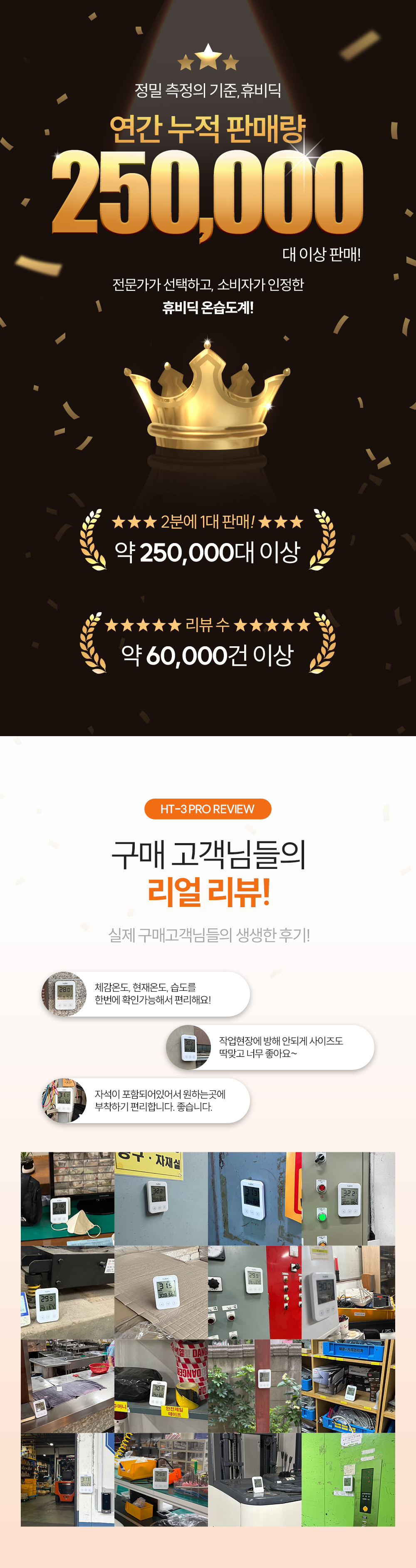Click the round avatar of first review
The image size is (416, 1568).
(x=64, y=994)
